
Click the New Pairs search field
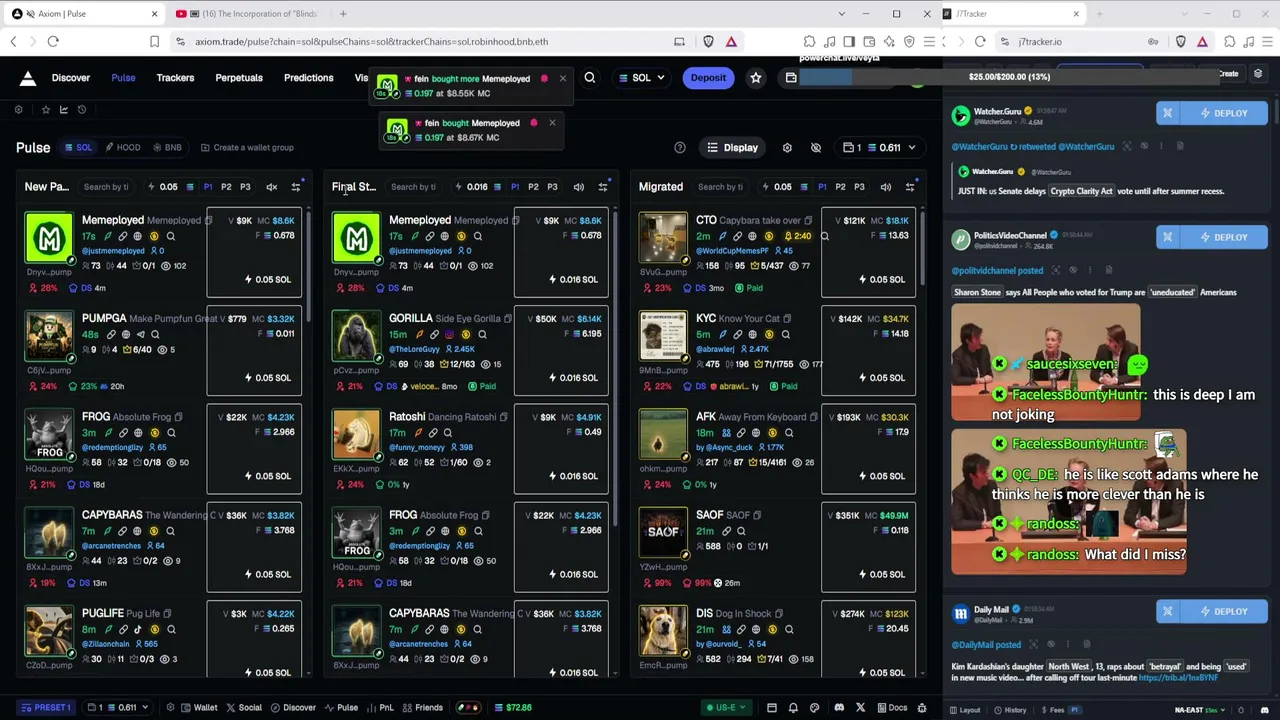pos(107,187)
